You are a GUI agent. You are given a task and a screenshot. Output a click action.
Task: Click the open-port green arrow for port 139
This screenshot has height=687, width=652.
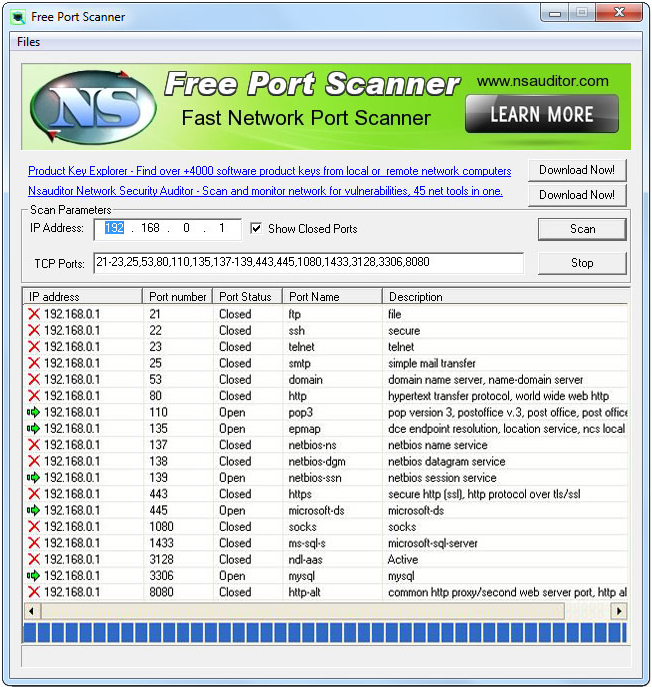[x=33, y=478]
